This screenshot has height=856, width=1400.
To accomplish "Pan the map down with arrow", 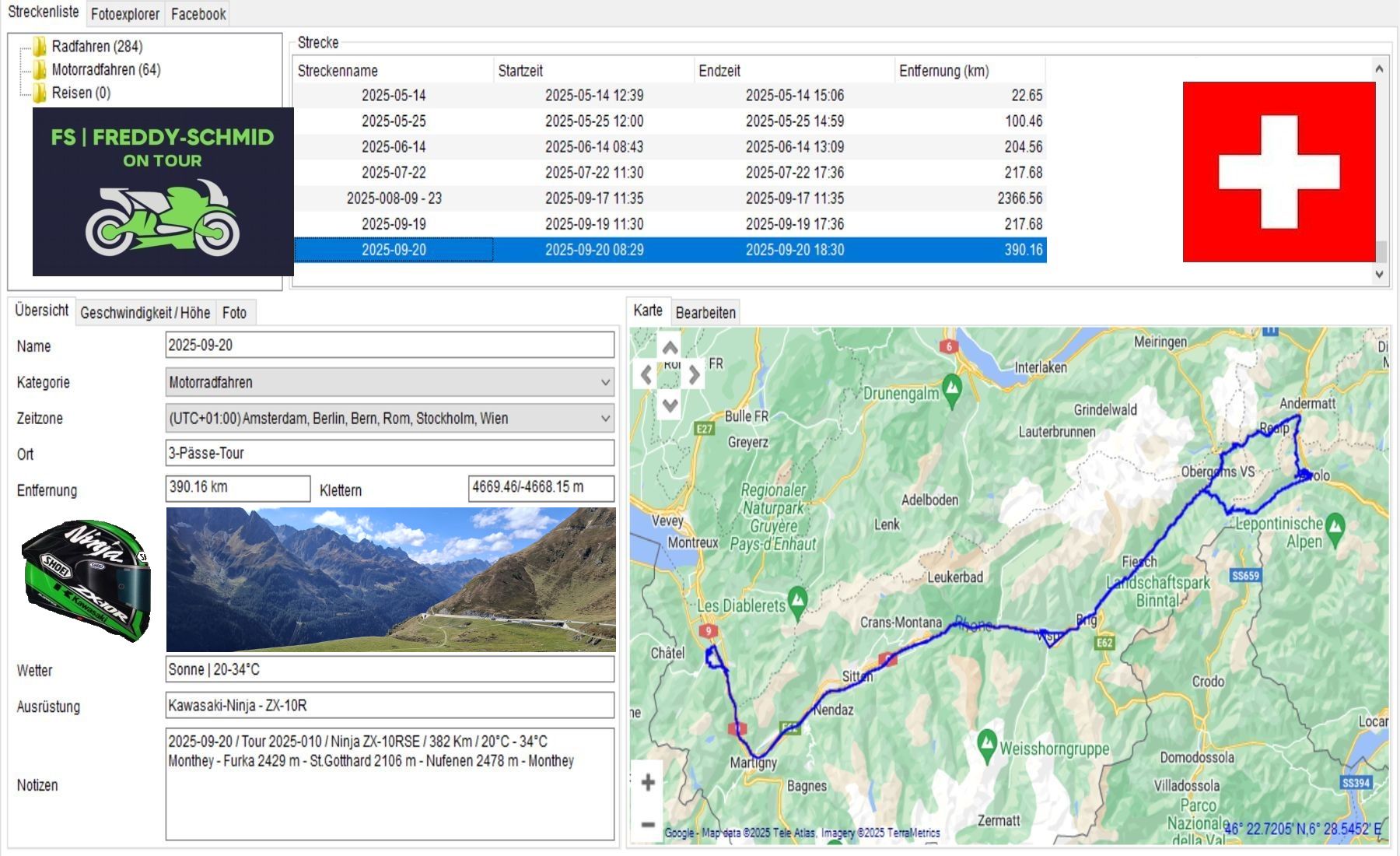I will pos(670,404).
